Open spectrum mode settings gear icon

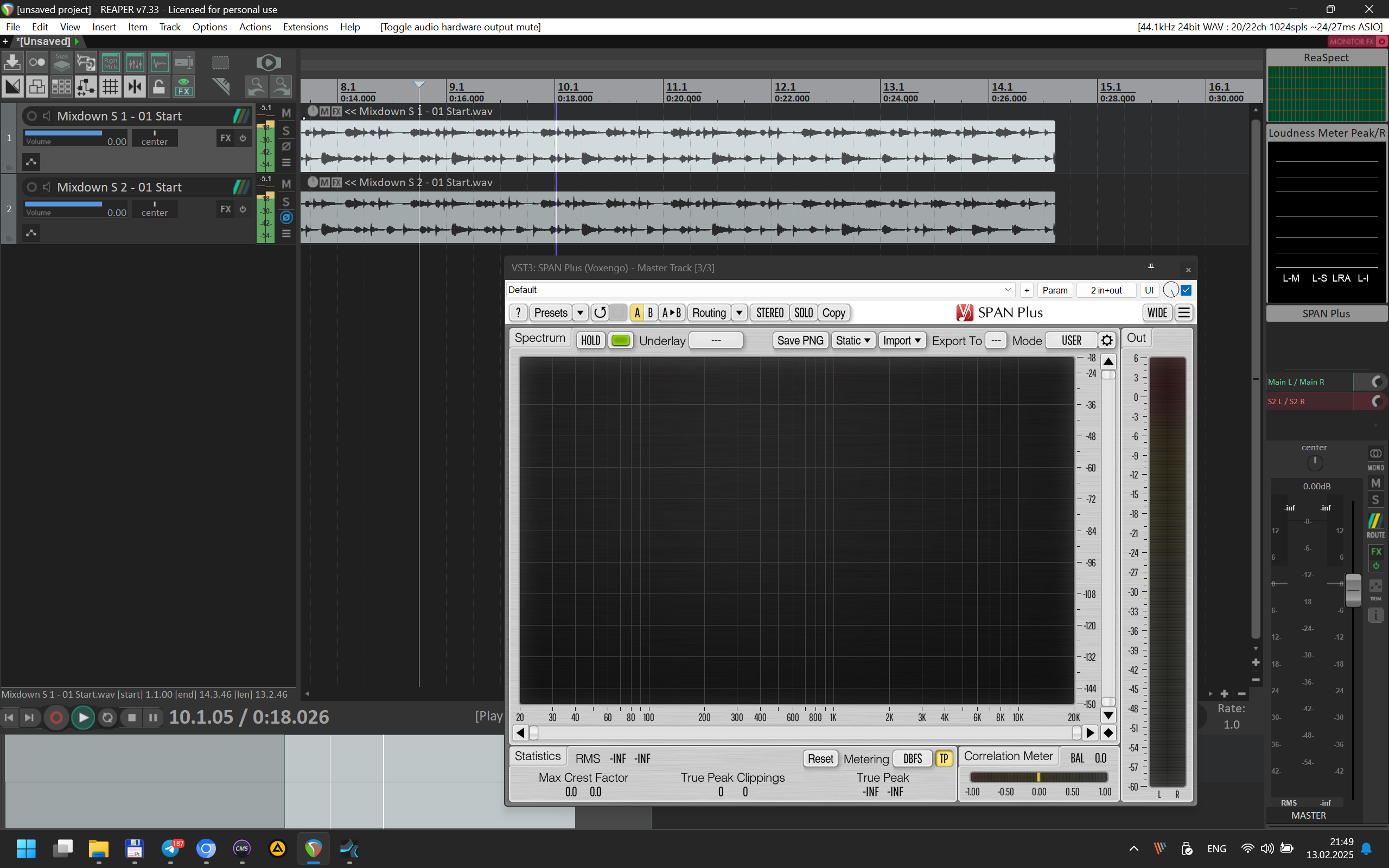click(1107, 341)
